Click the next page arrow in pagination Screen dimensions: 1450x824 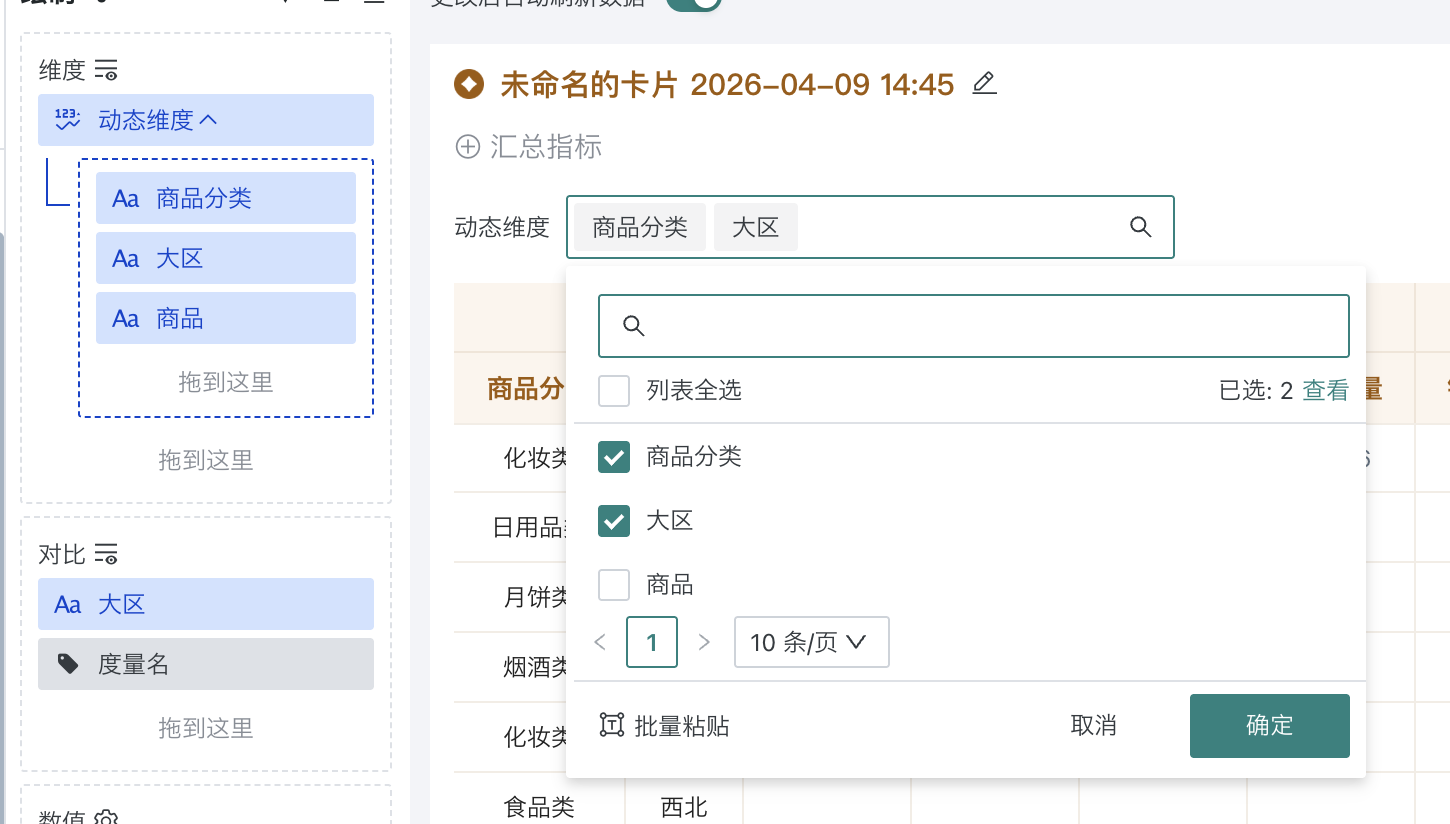pyautogui.click(x=706, y=642)
